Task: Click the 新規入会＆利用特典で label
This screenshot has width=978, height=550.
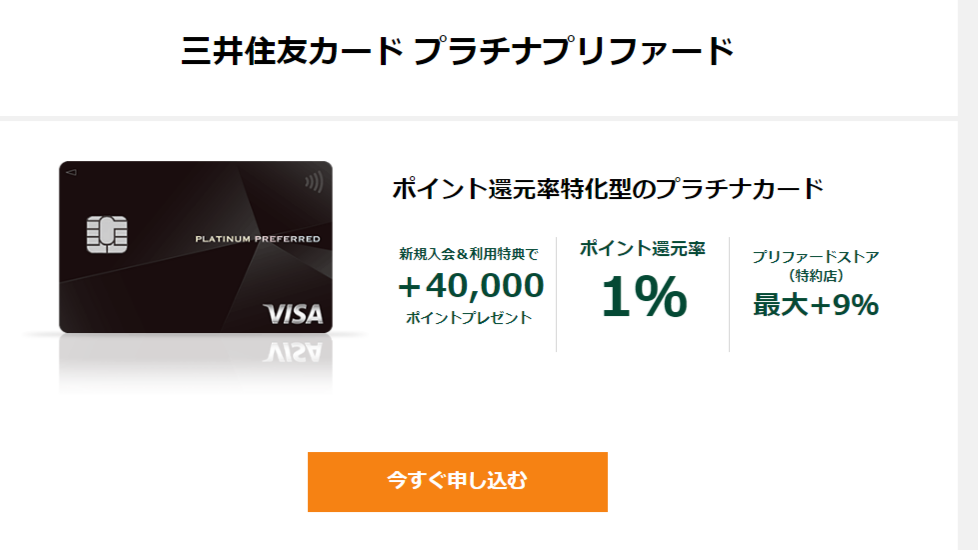Action: 468,254
